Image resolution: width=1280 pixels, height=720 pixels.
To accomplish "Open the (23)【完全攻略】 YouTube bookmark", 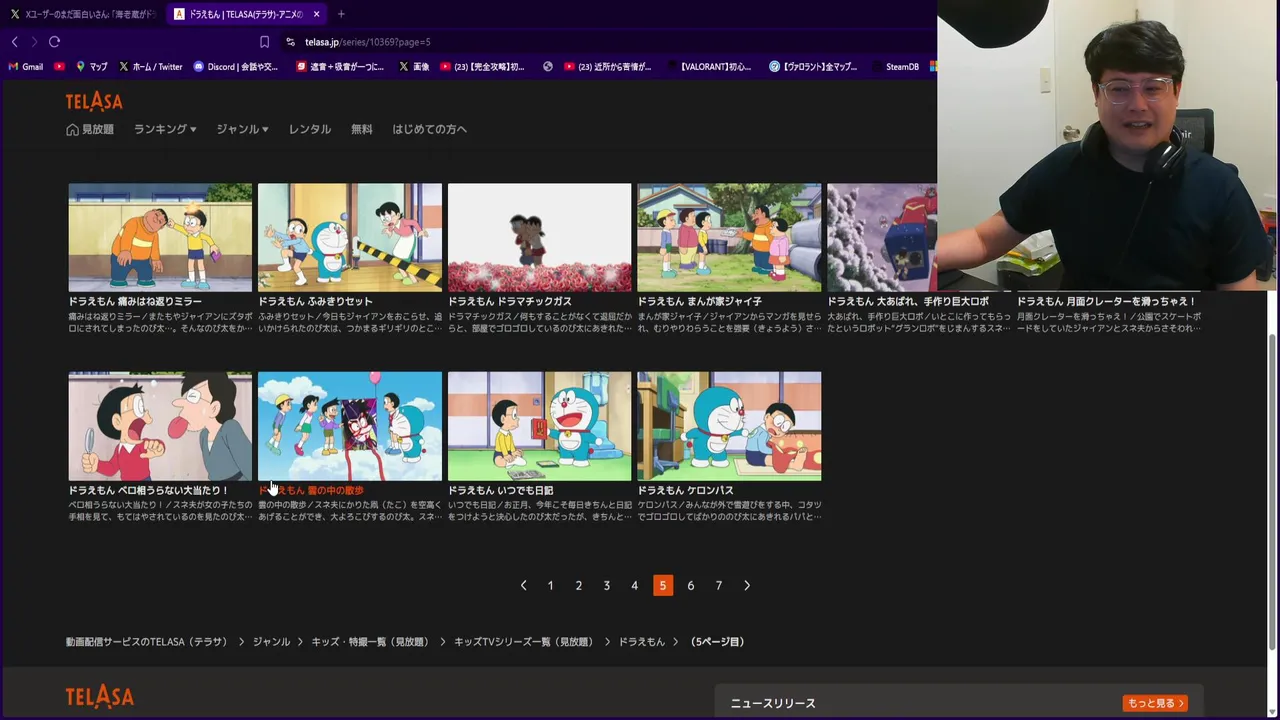I will click(482, 67).
